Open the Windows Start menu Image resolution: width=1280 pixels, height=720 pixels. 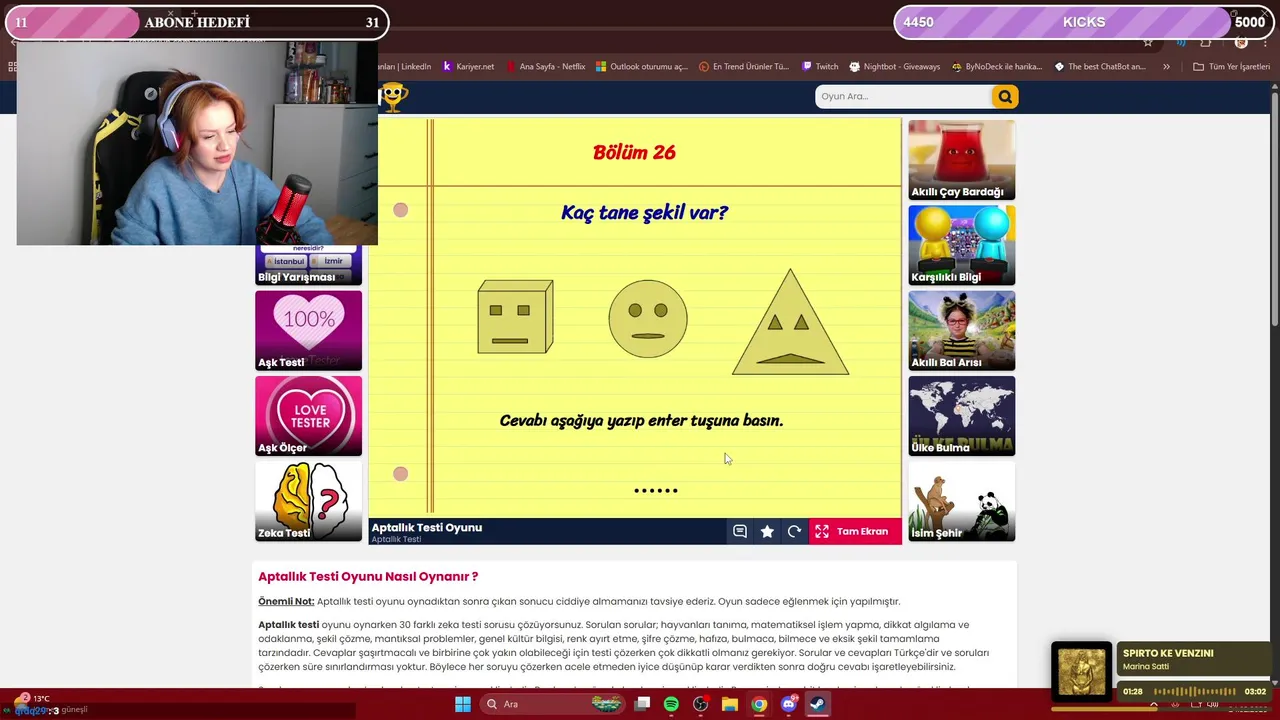click(x=463, y=704)
